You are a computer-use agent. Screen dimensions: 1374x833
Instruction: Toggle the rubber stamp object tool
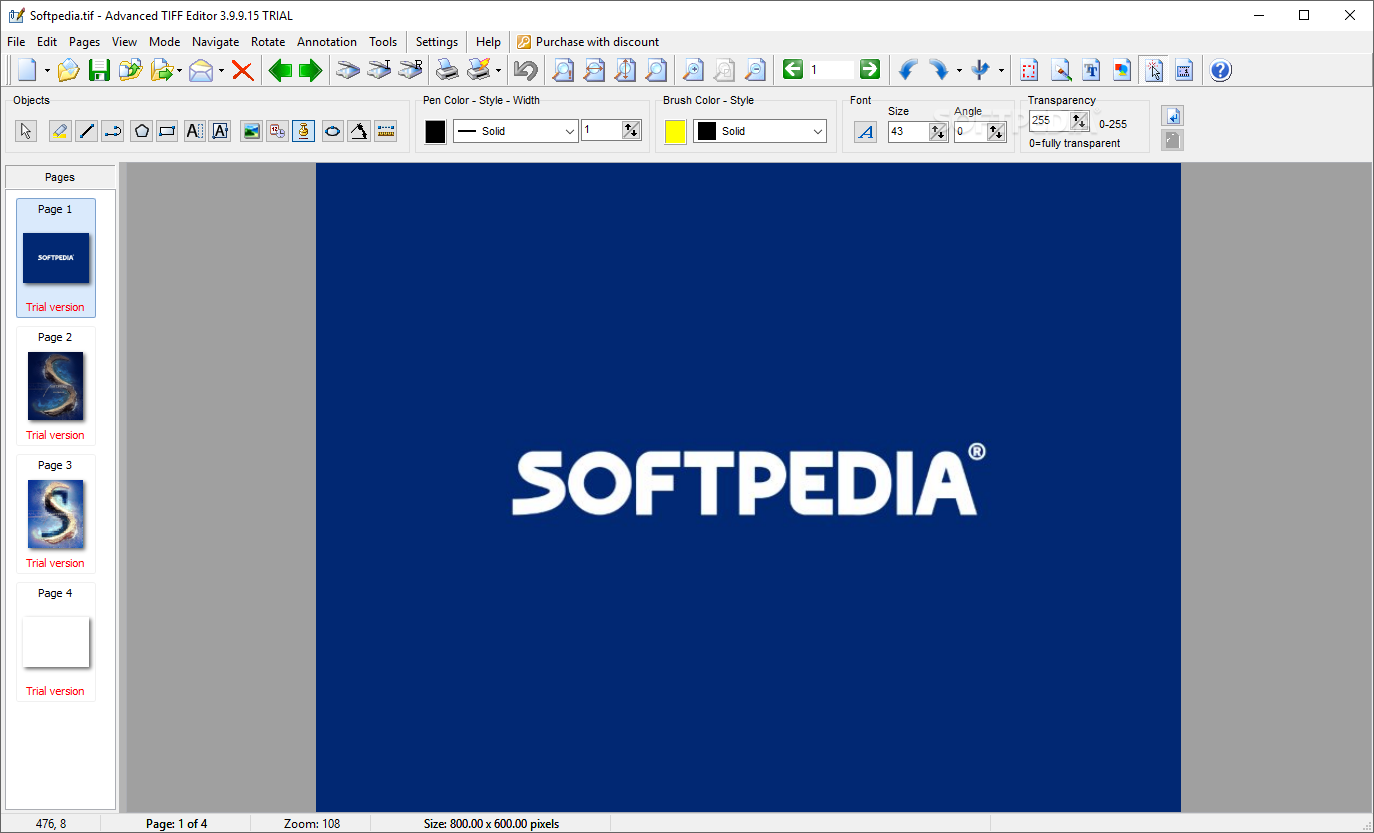click(x=305, y=131)
